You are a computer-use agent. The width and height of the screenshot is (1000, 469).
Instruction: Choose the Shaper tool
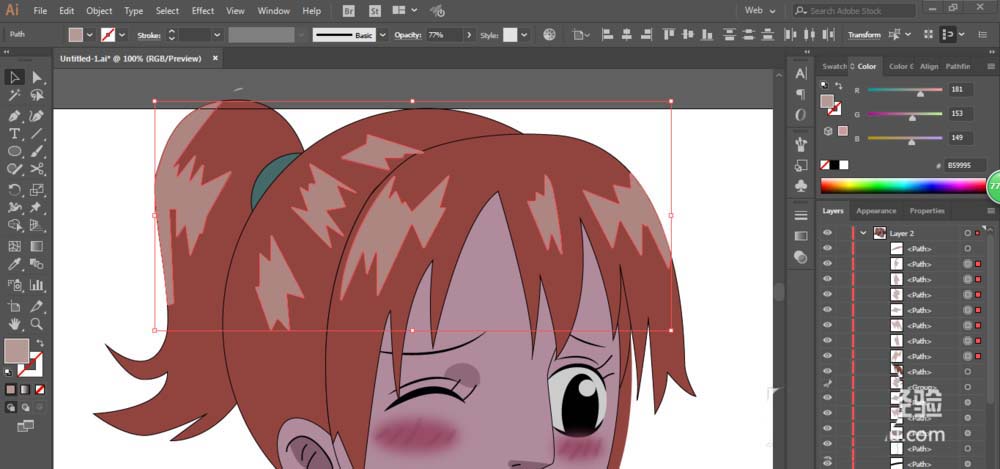(x=14, y=169)
